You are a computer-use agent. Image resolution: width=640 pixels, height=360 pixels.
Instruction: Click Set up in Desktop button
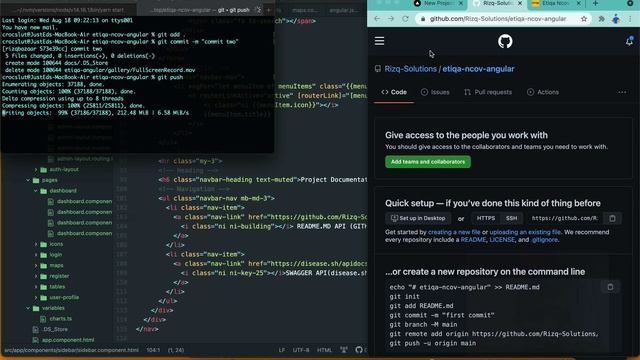(418, 218)
